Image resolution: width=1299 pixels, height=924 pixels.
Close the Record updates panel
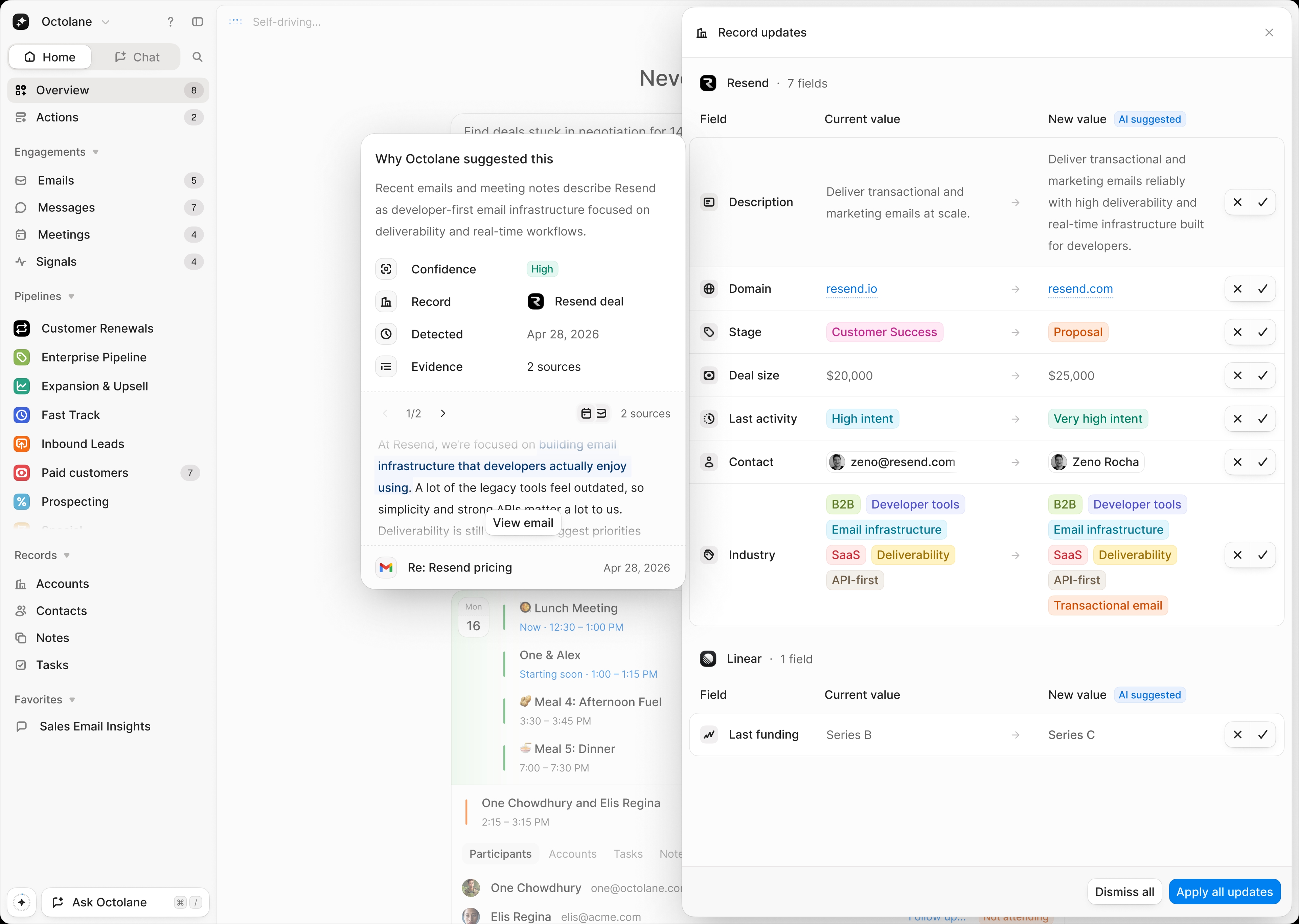coord(1270,32)
